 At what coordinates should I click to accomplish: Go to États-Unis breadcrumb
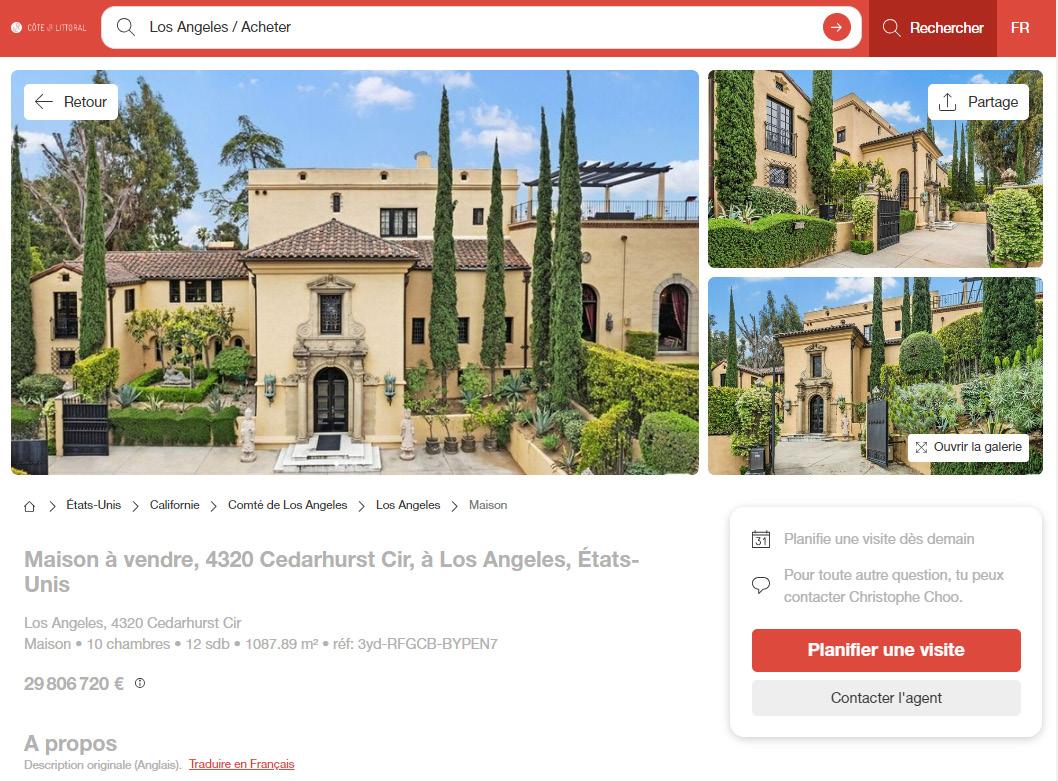(x=94, y=505)
